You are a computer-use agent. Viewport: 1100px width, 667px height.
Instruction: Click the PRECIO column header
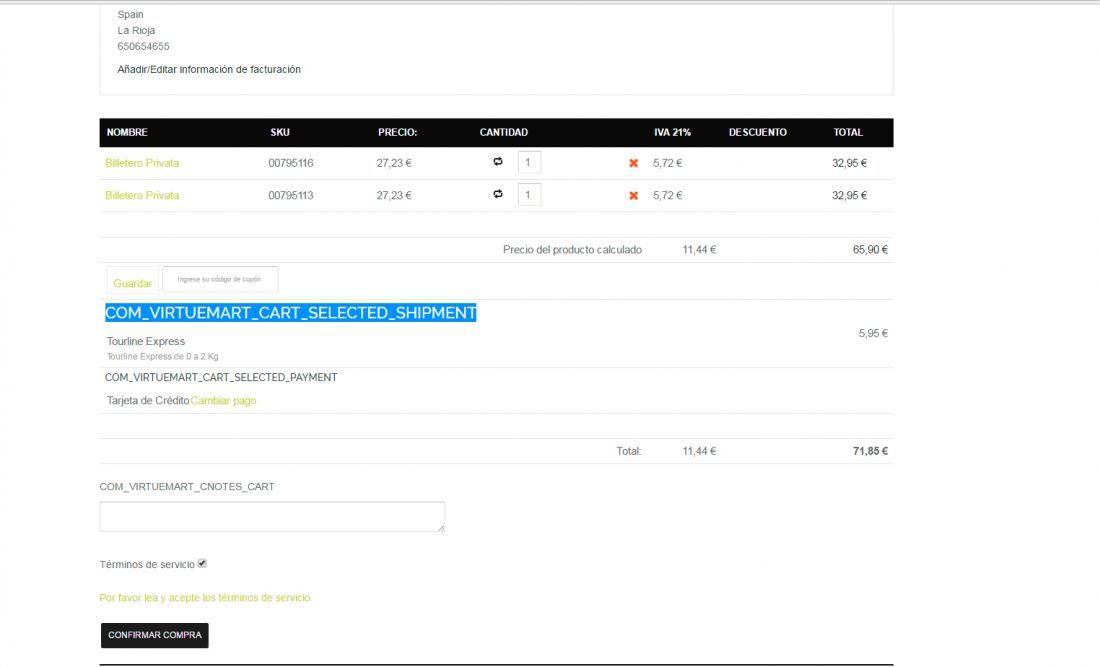(397, 132)
